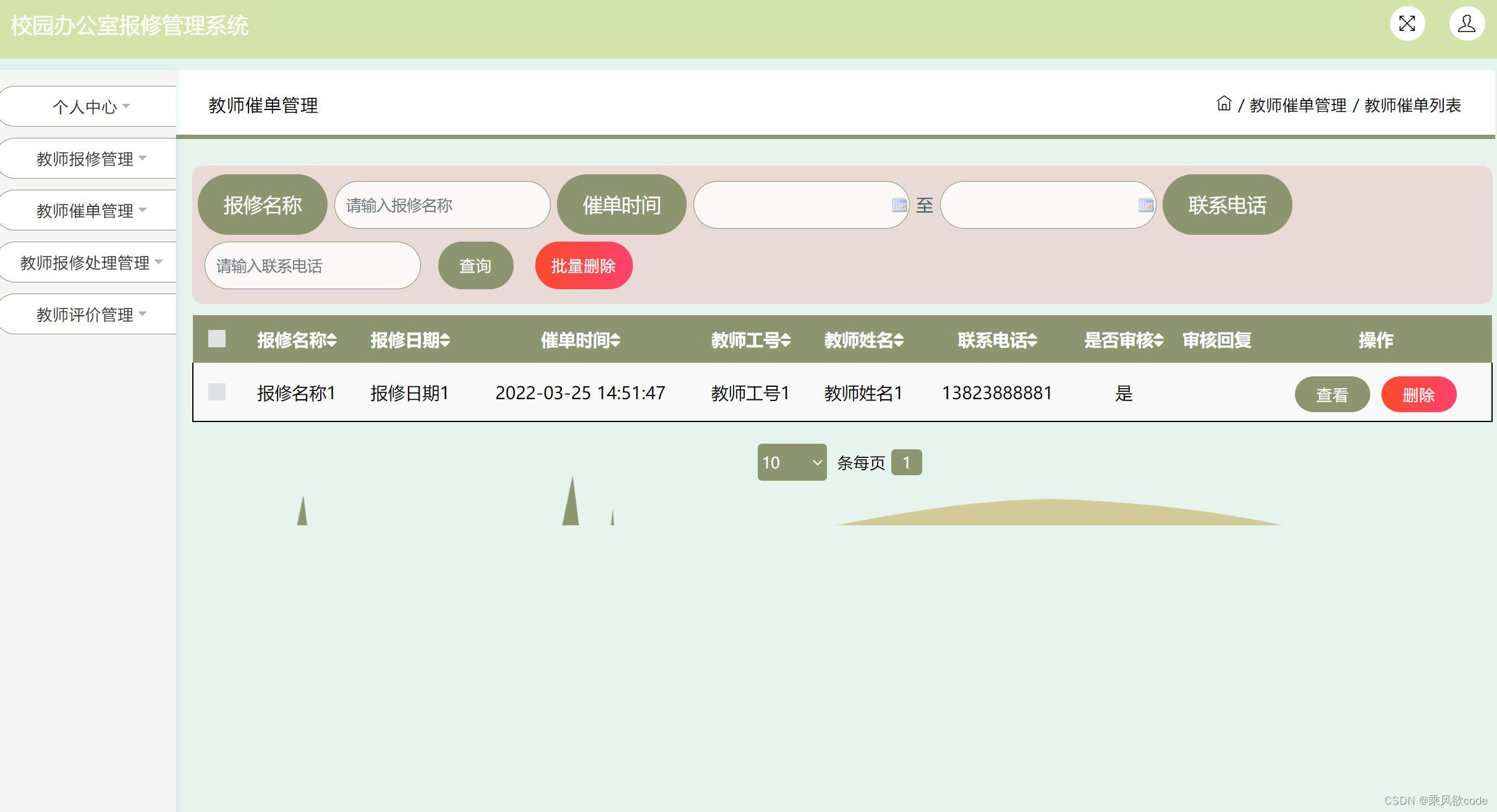Viewport: 1497px width, 812px height.
Task: Check the checkbox for row 报修名称1
Action: click(216, 392)
